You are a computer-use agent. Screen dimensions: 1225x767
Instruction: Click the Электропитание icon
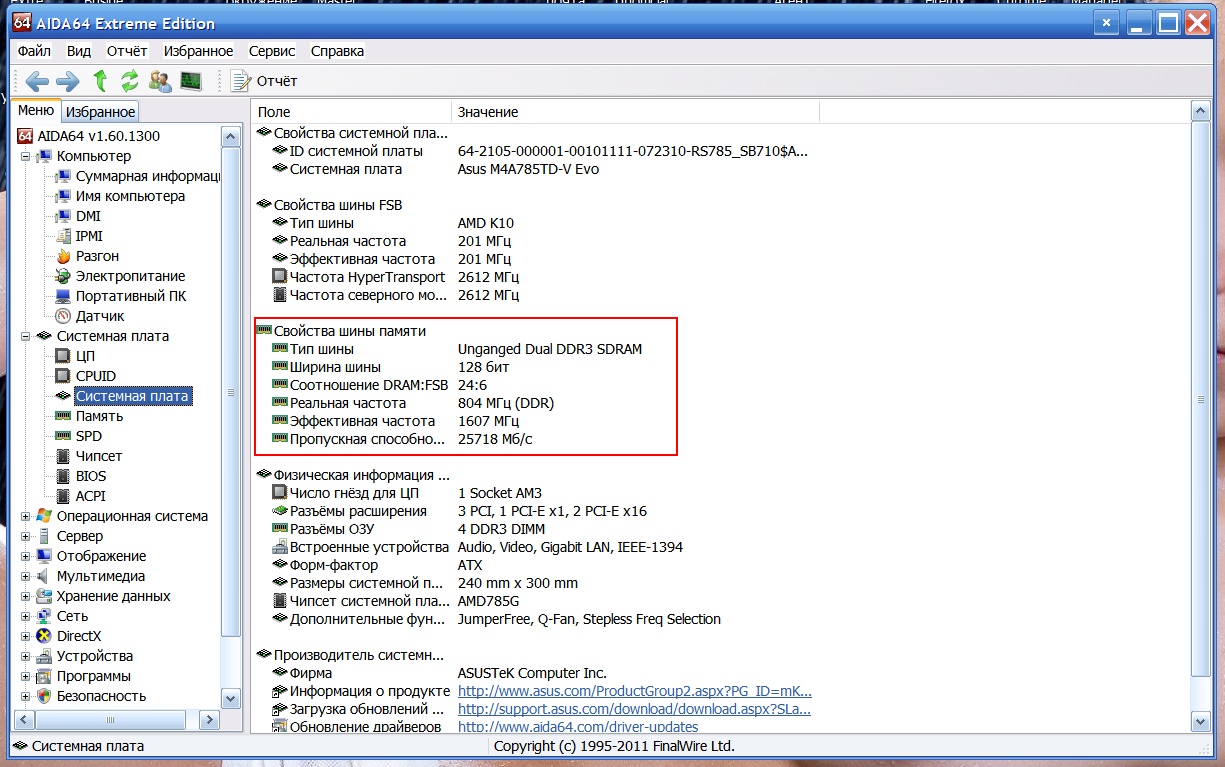click(x=63, y=276)
